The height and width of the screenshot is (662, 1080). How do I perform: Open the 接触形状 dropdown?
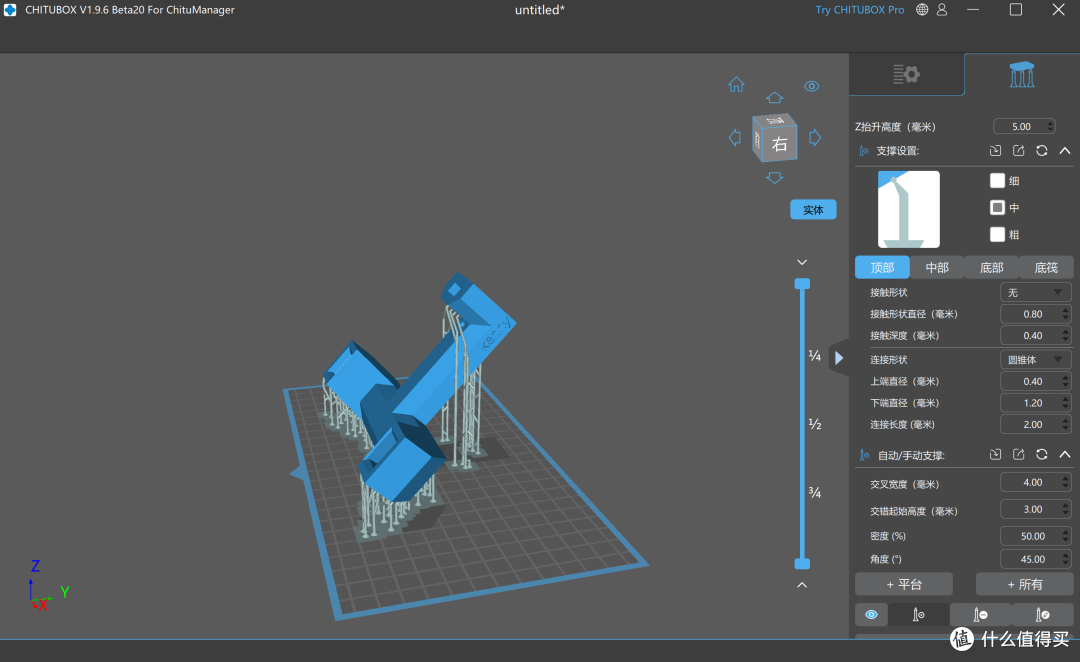1035,292
